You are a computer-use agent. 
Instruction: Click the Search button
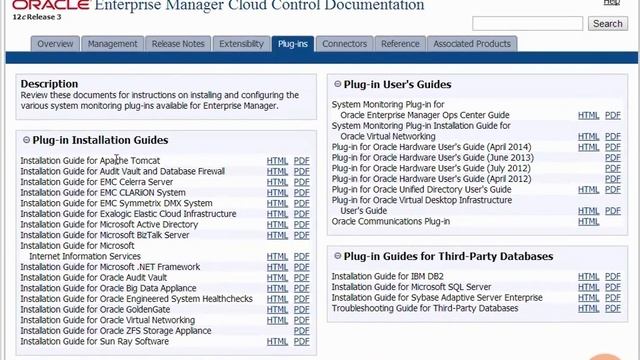pos(608,24)
